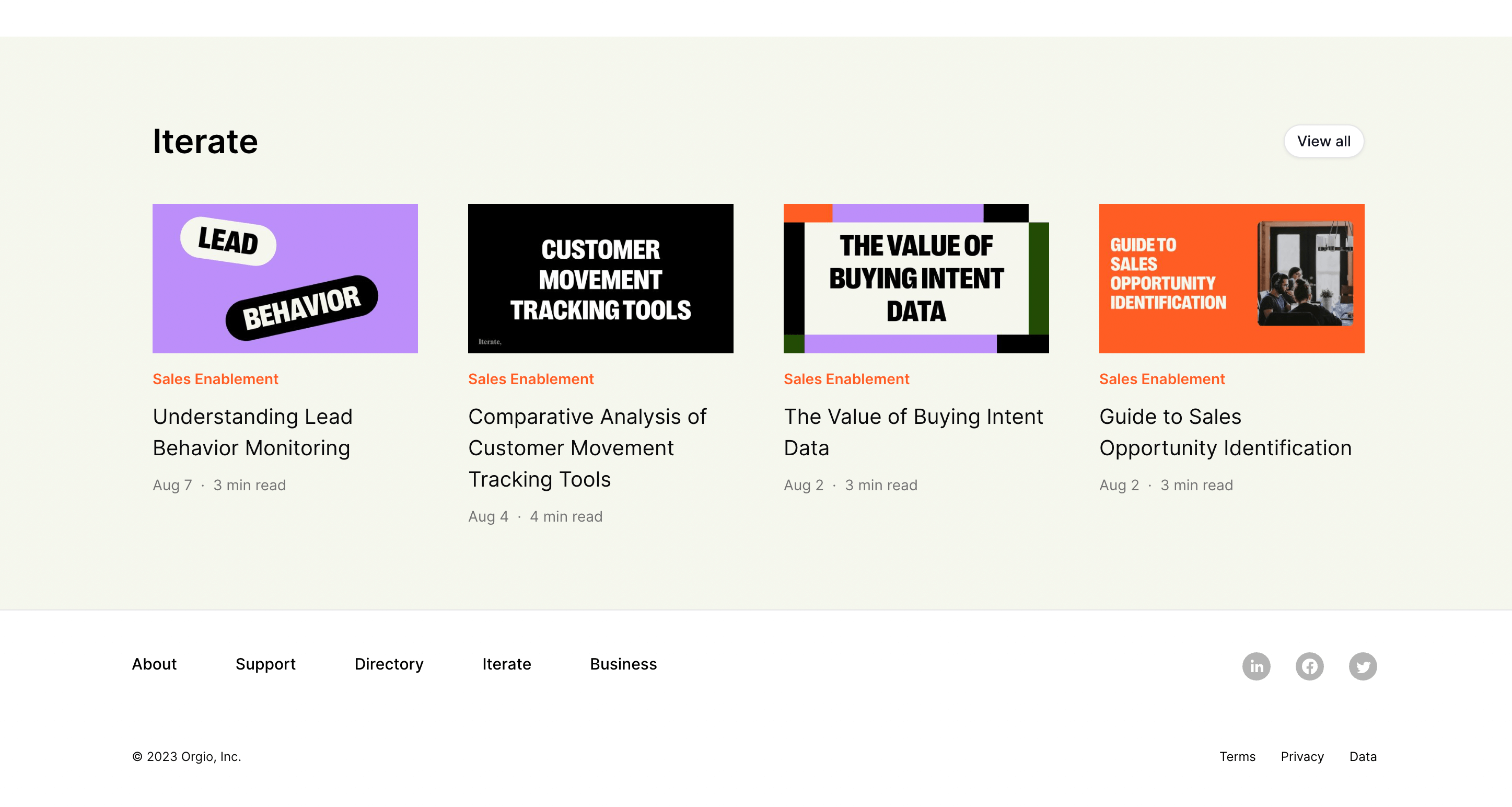Click The Value of Buying Intent Data title

913,432
